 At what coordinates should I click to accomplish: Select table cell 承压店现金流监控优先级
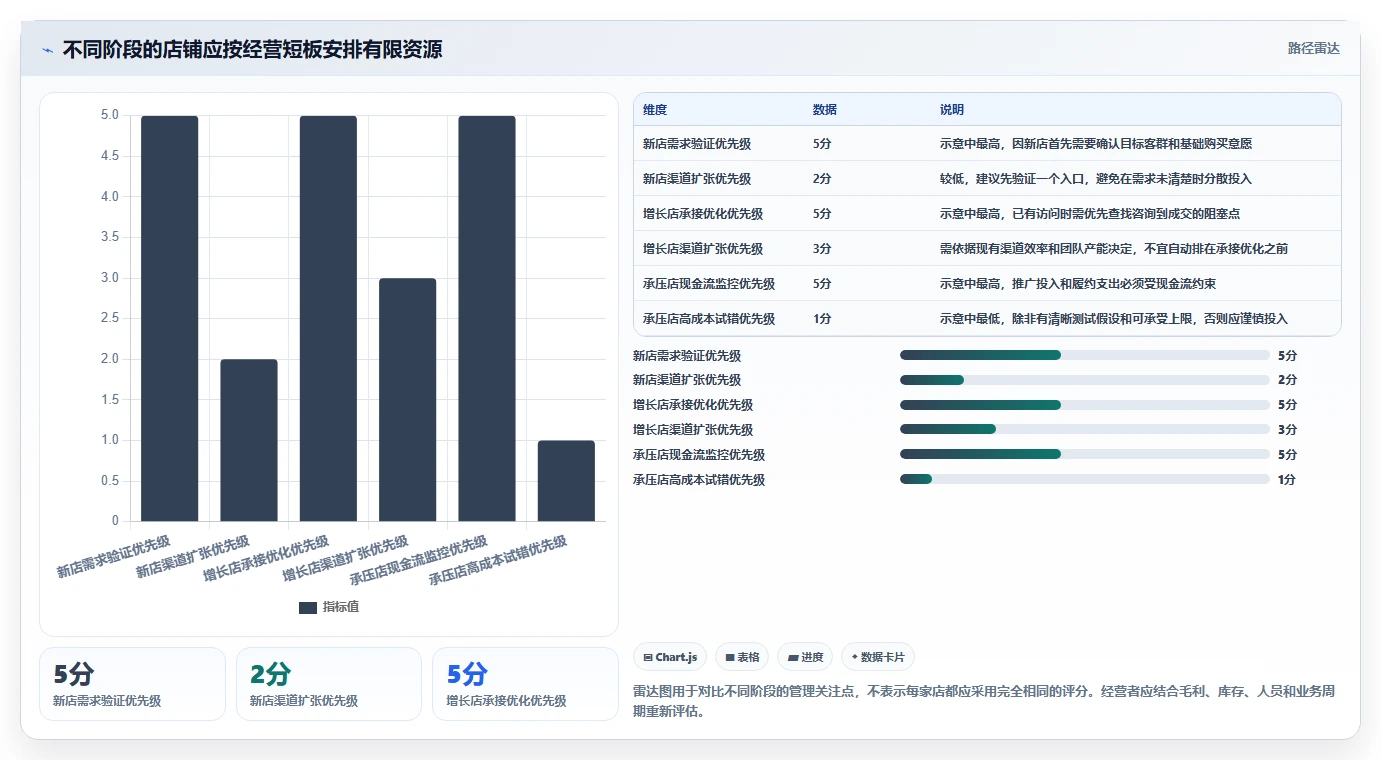[x=709, y=284]
